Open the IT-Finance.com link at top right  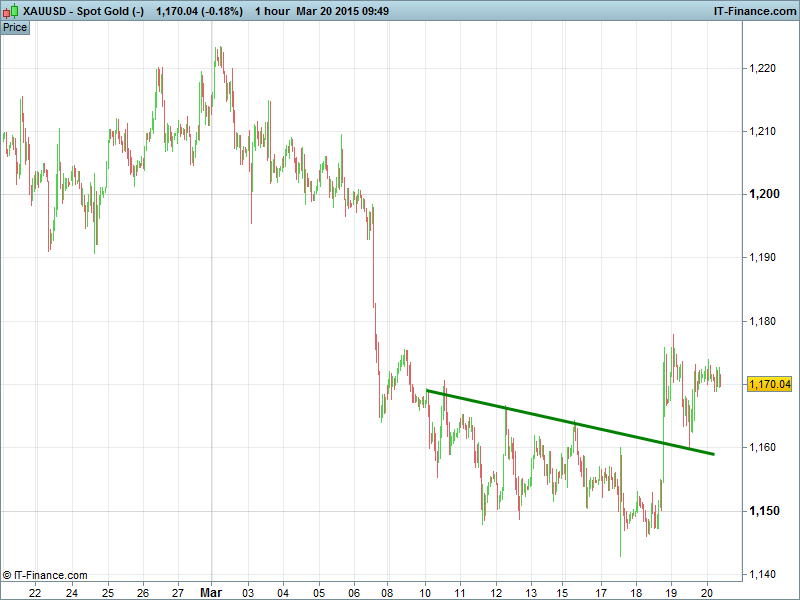pyautogui.click(x=754, y=11)
